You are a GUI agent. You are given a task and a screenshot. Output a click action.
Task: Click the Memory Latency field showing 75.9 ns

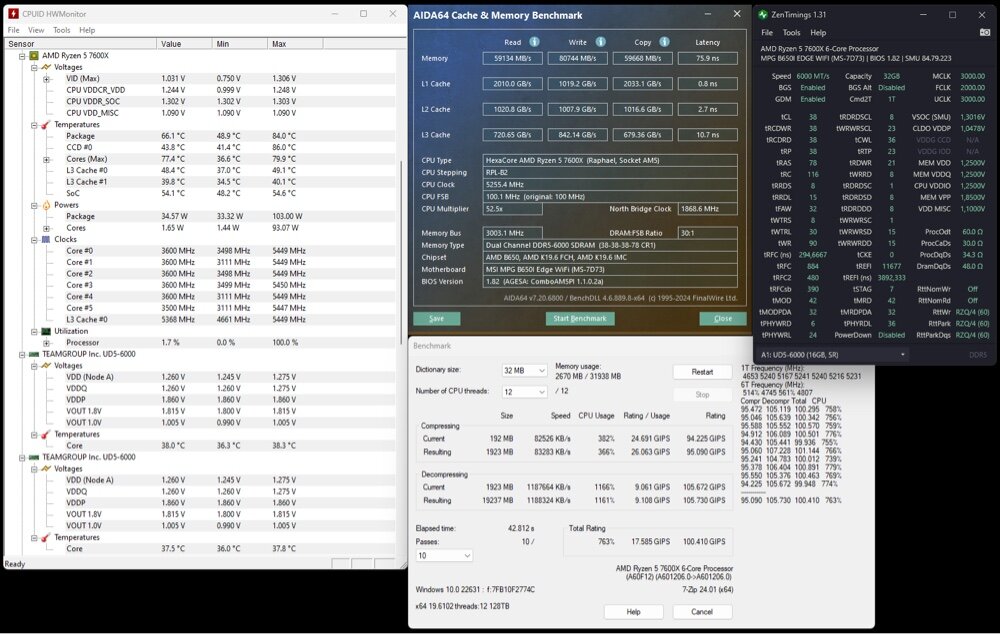click(x=707, y=58)
